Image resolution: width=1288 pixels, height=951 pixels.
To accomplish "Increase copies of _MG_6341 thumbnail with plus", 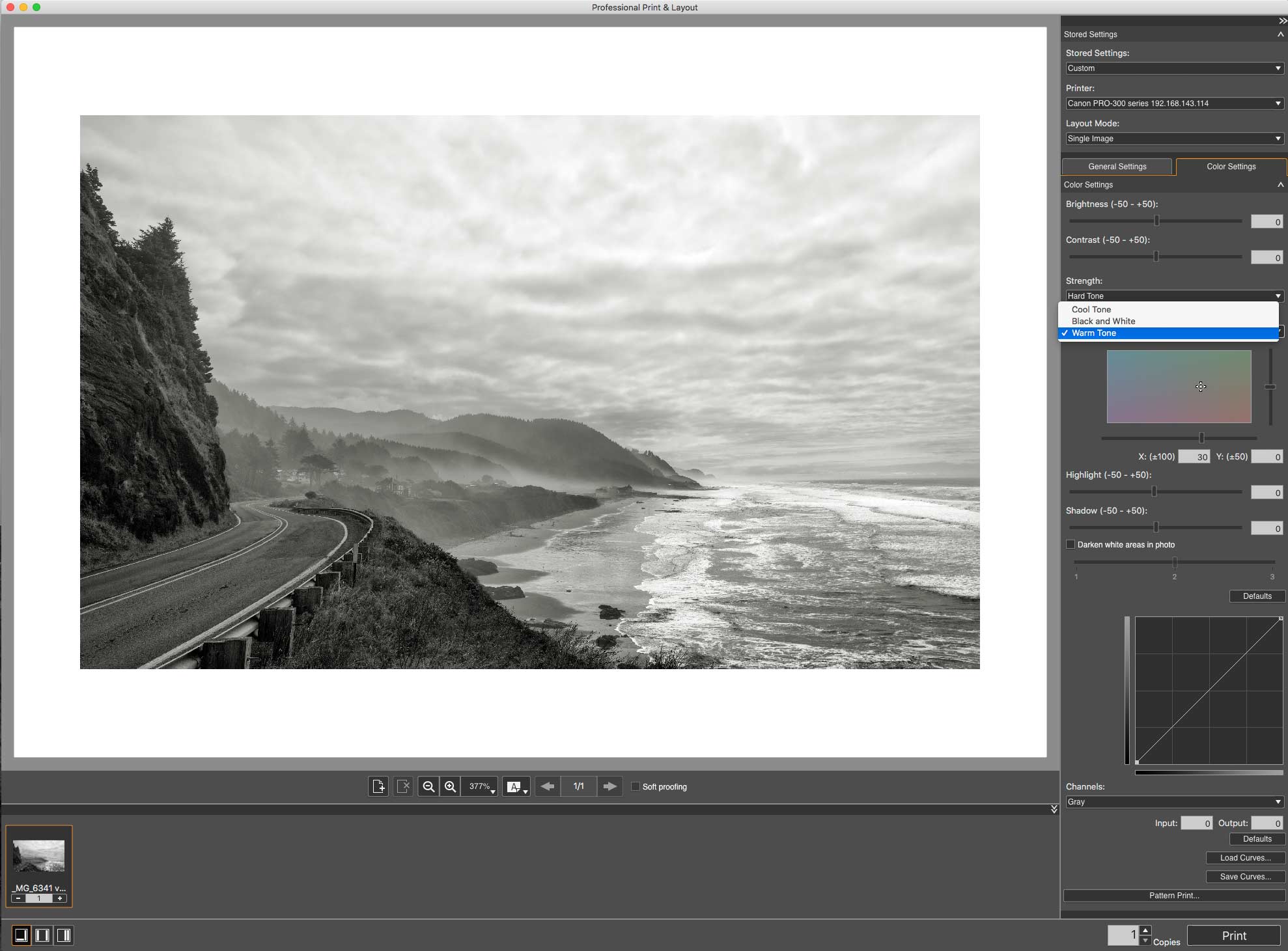I will (60, 898).
